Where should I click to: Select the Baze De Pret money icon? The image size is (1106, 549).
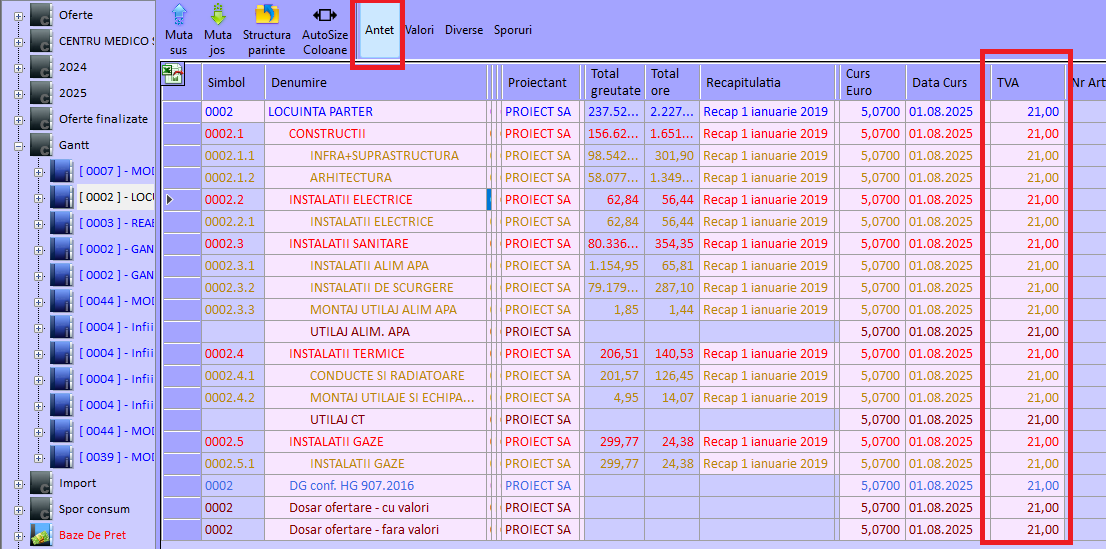(x=41, y=535)
